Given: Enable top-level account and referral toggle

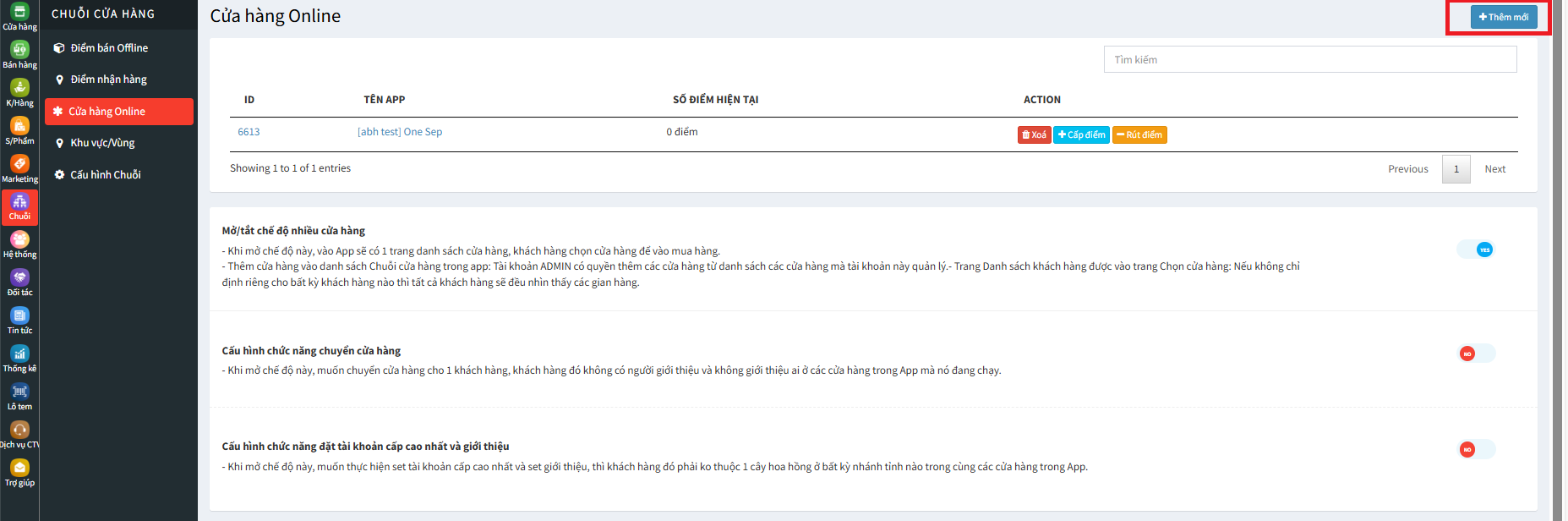Looking at the screenshot, I should (x=1477, y=449).
